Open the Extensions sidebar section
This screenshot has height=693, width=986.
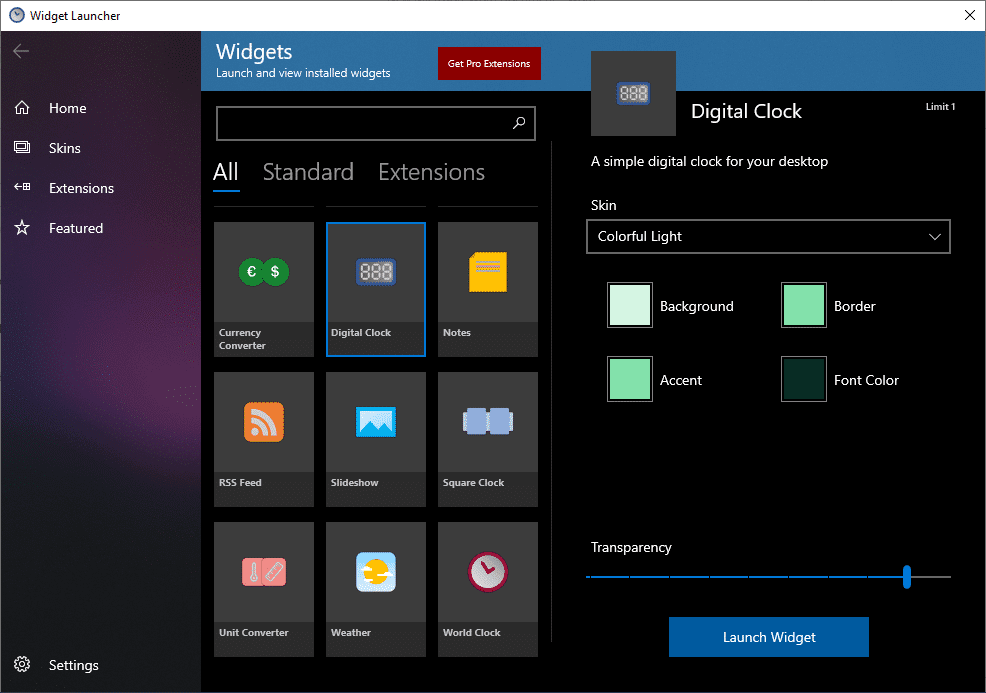[x=80, y=187]
